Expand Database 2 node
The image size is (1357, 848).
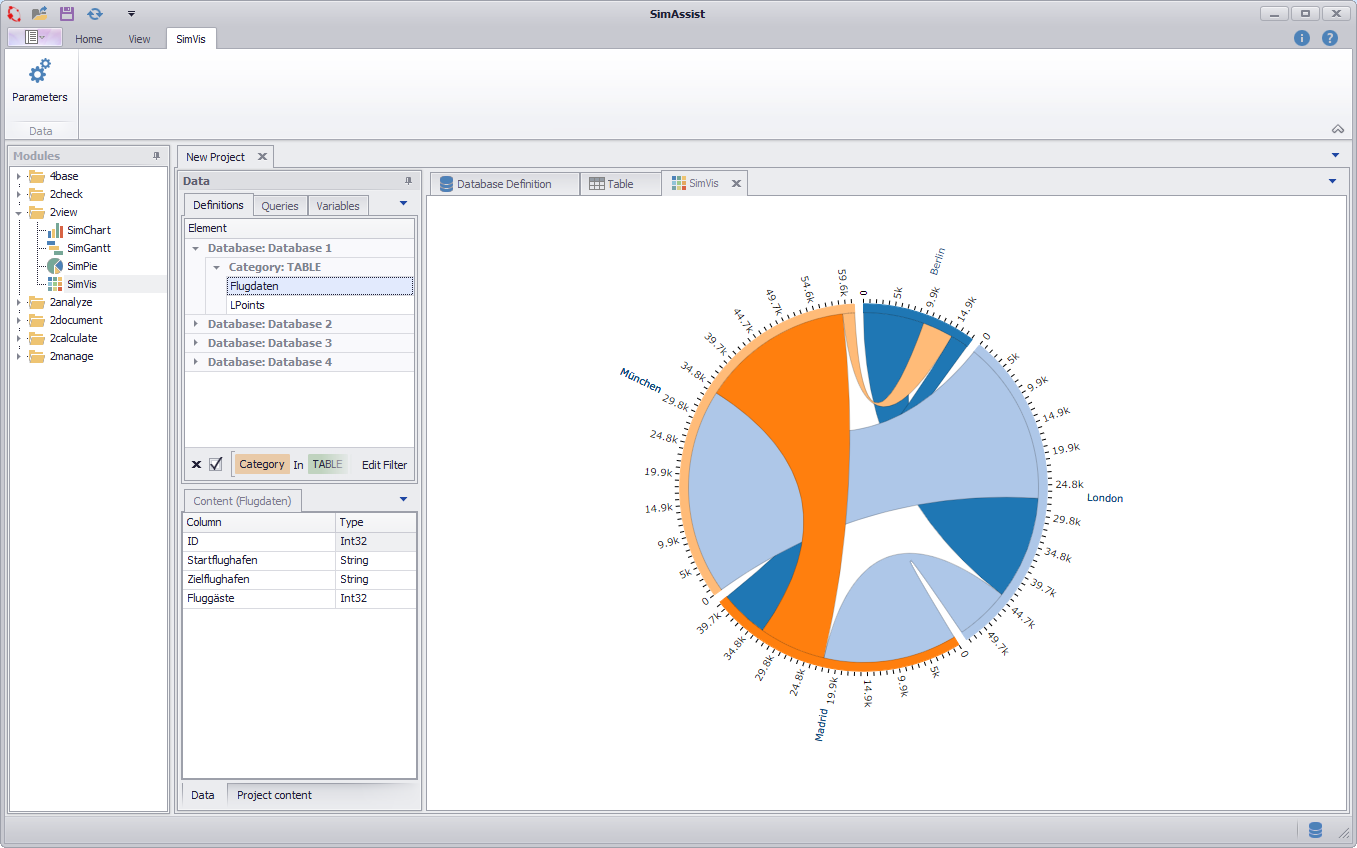pos(196,324)
